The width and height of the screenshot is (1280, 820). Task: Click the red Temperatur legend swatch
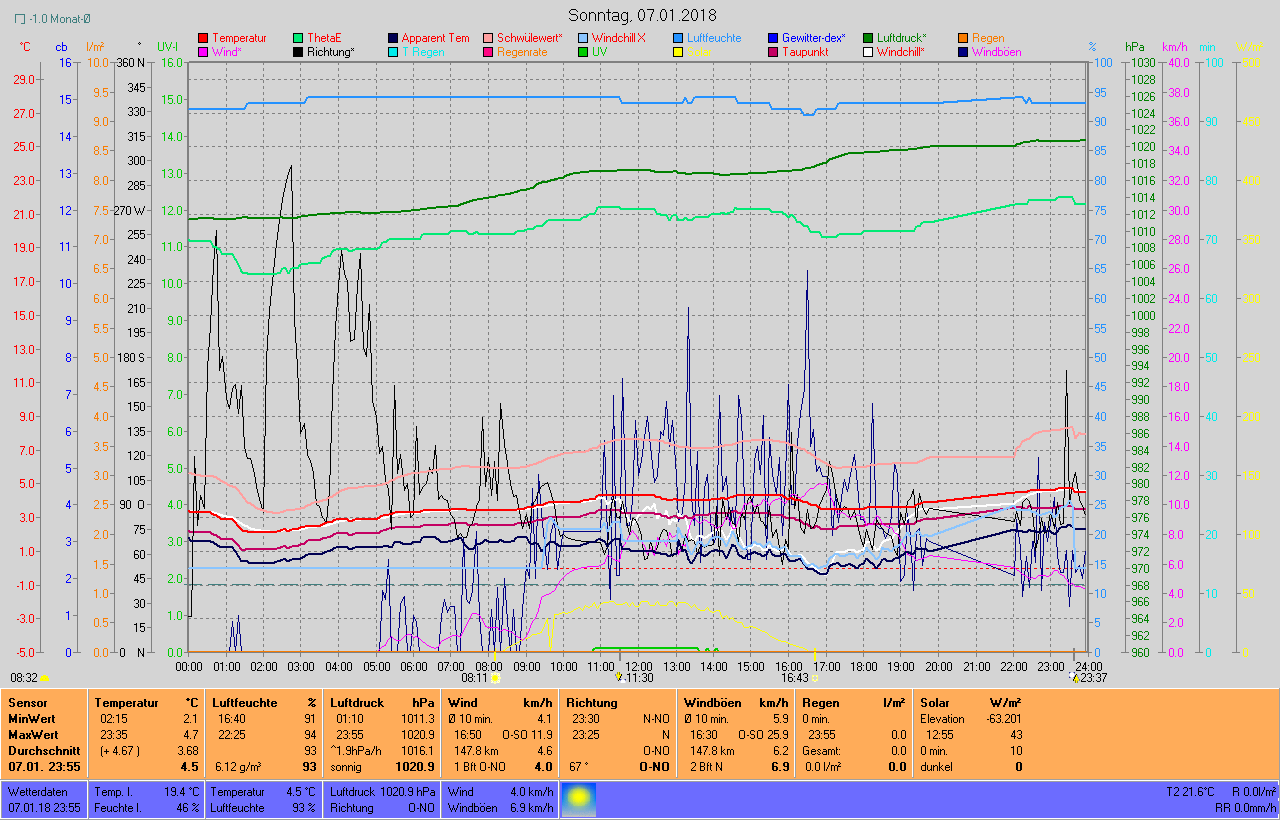point(204,38)
